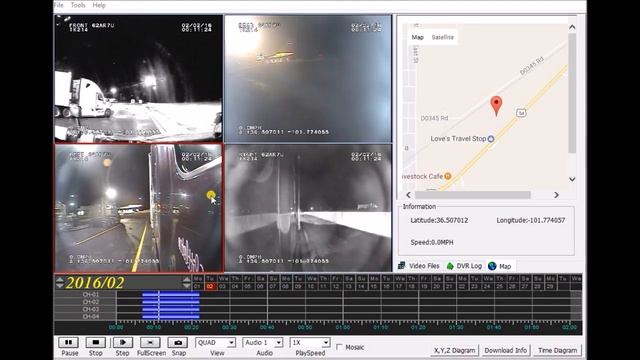640x360 pixels.
Task: Open the Audio 1 dropdown
Action: (x=263, y=342)
